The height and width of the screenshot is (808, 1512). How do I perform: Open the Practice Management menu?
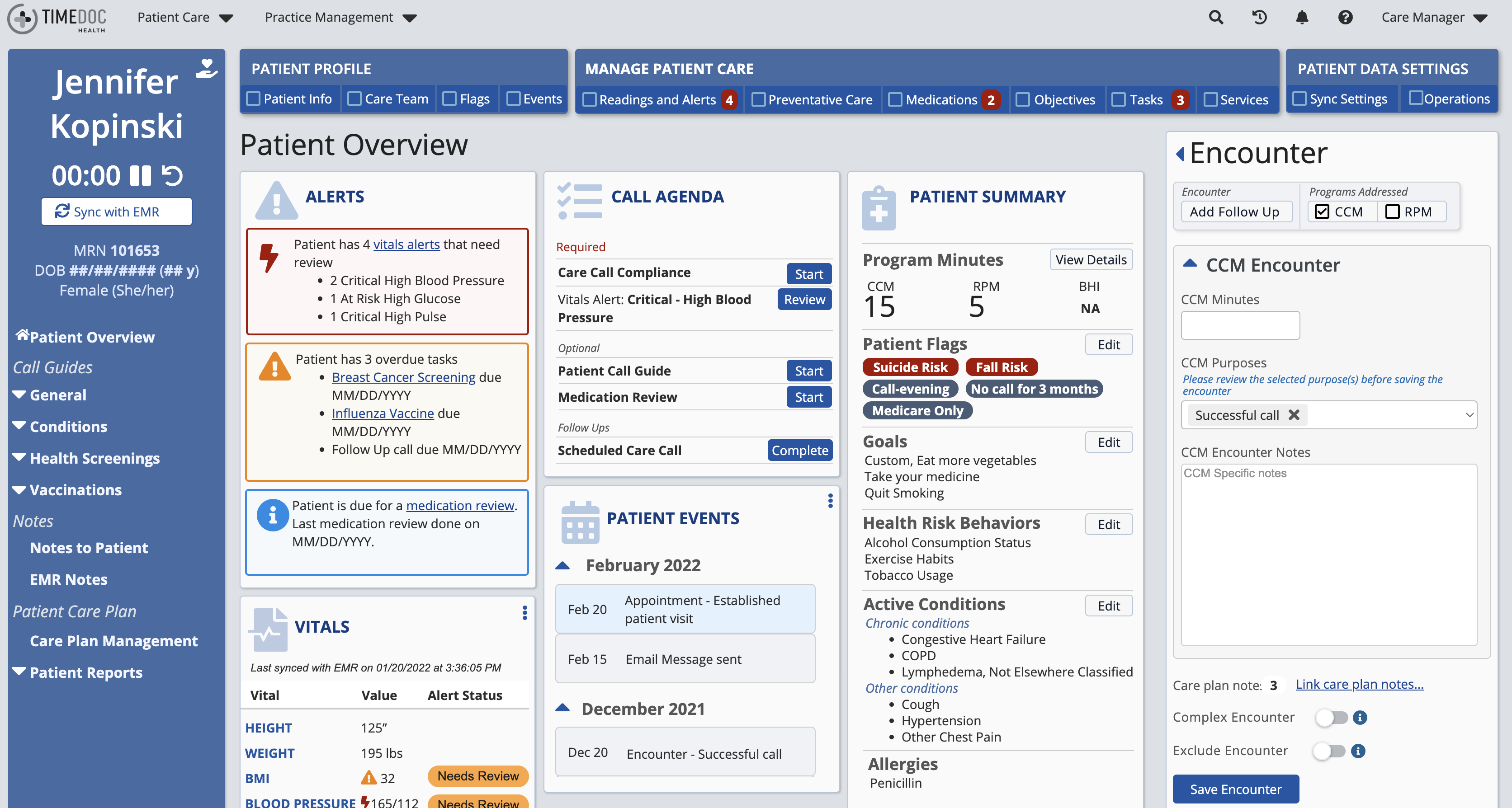339,17
